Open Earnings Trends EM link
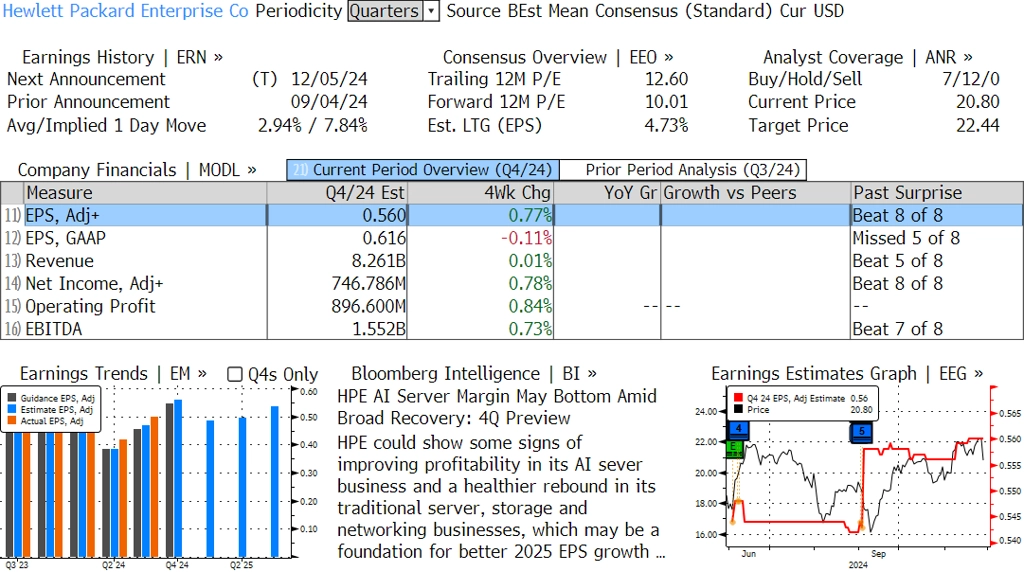Image resolution: width=1024 pixels, height=572 pixels. 113,373
